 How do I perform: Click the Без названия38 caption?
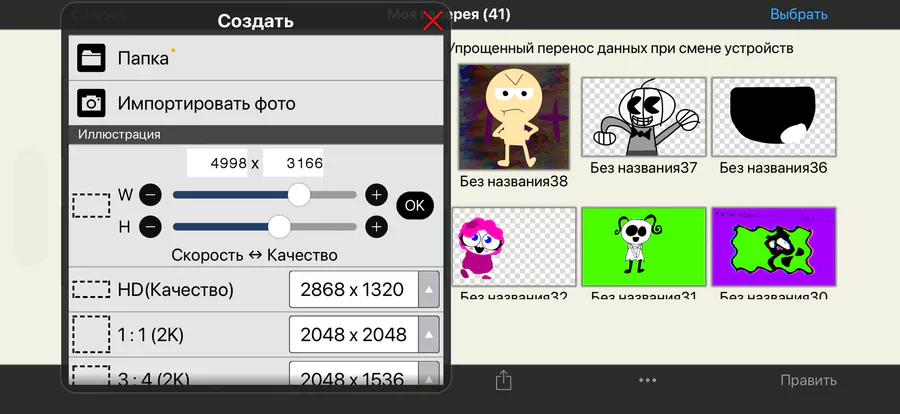[x=514, y=181]
